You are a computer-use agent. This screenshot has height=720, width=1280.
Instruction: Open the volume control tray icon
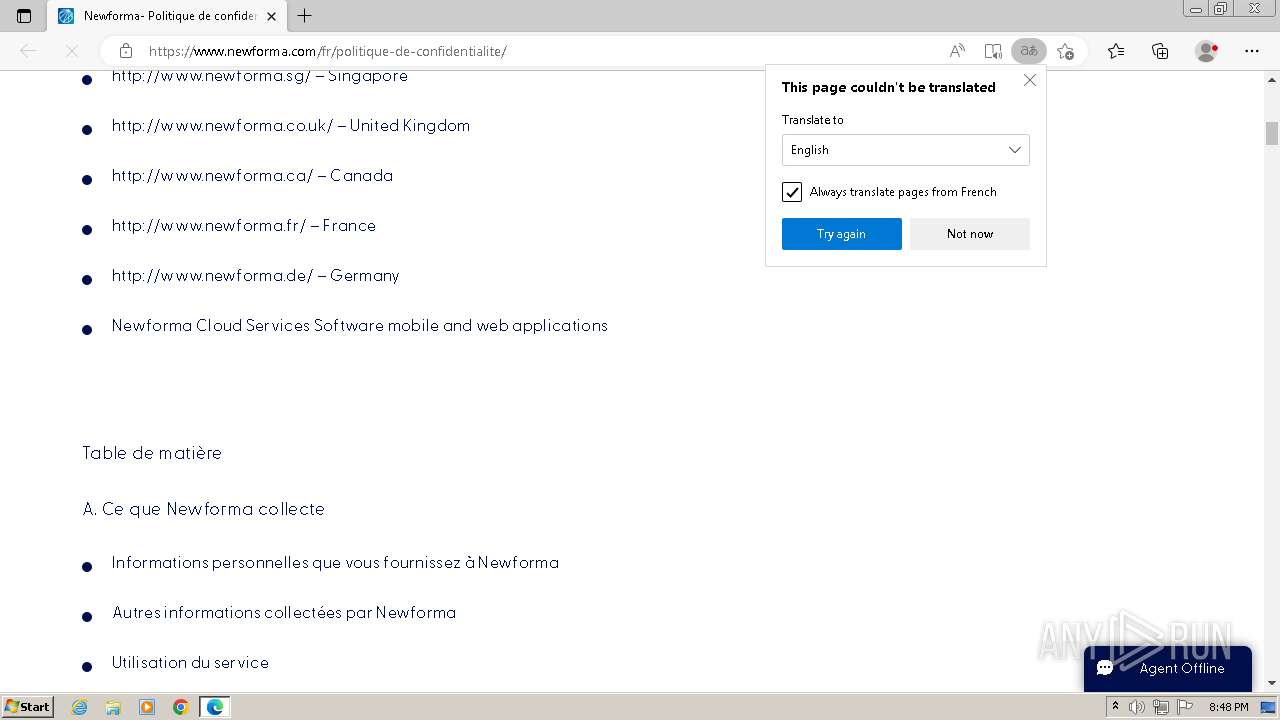click(x=1137, y=707)
